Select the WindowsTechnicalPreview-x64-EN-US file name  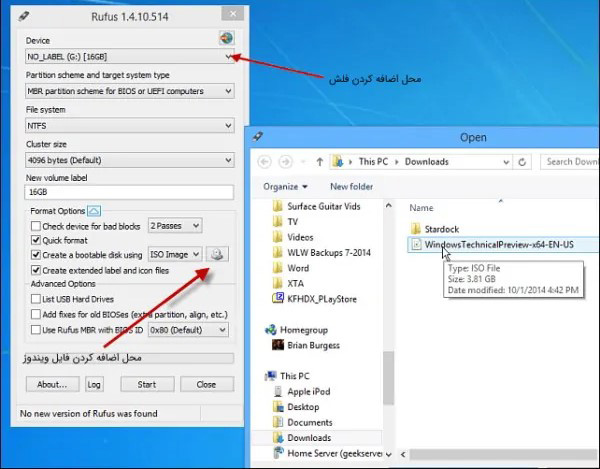coord(499,244)
